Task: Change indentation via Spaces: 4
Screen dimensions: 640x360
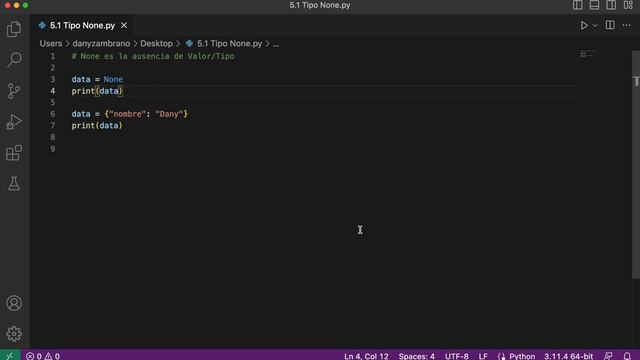Action: pyautogui.click(x=416, y=356)
